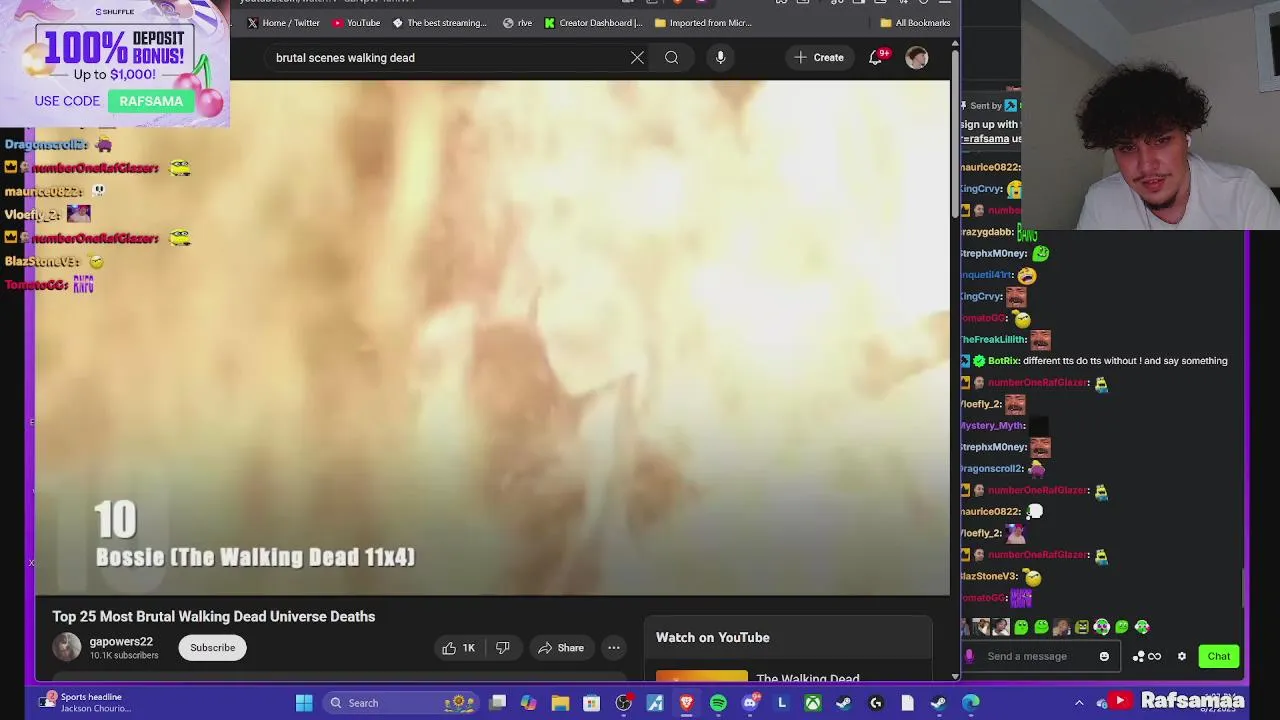Click Watch on YouTube link
Screen dimensions: 1280x720
(713, 638)
